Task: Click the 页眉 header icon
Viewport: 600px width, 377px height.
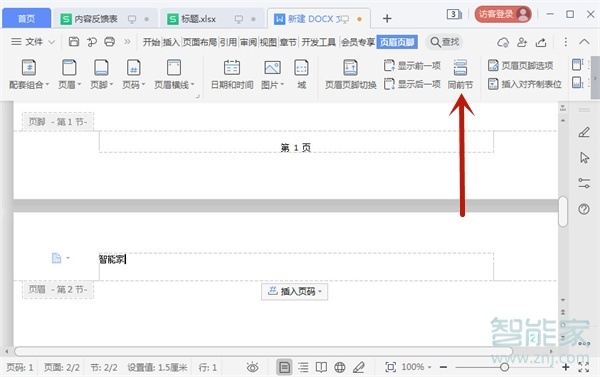Action: click(69, 68)
